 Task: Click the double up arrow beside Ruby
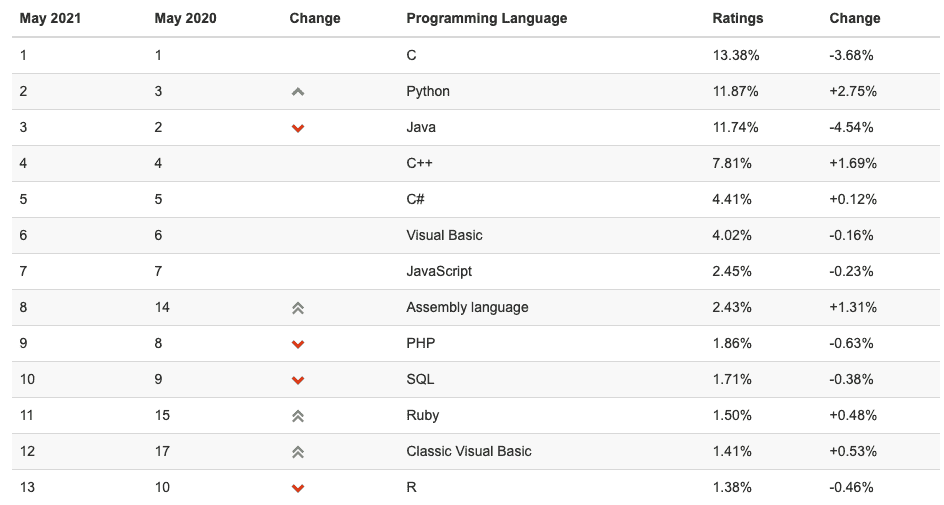coord(297,416)
